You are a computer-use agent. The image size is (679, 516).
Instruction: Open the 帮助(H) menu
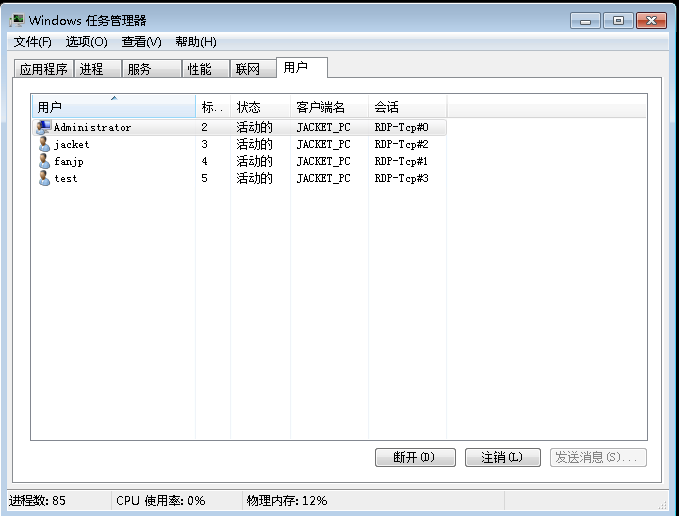pos(196,42)
